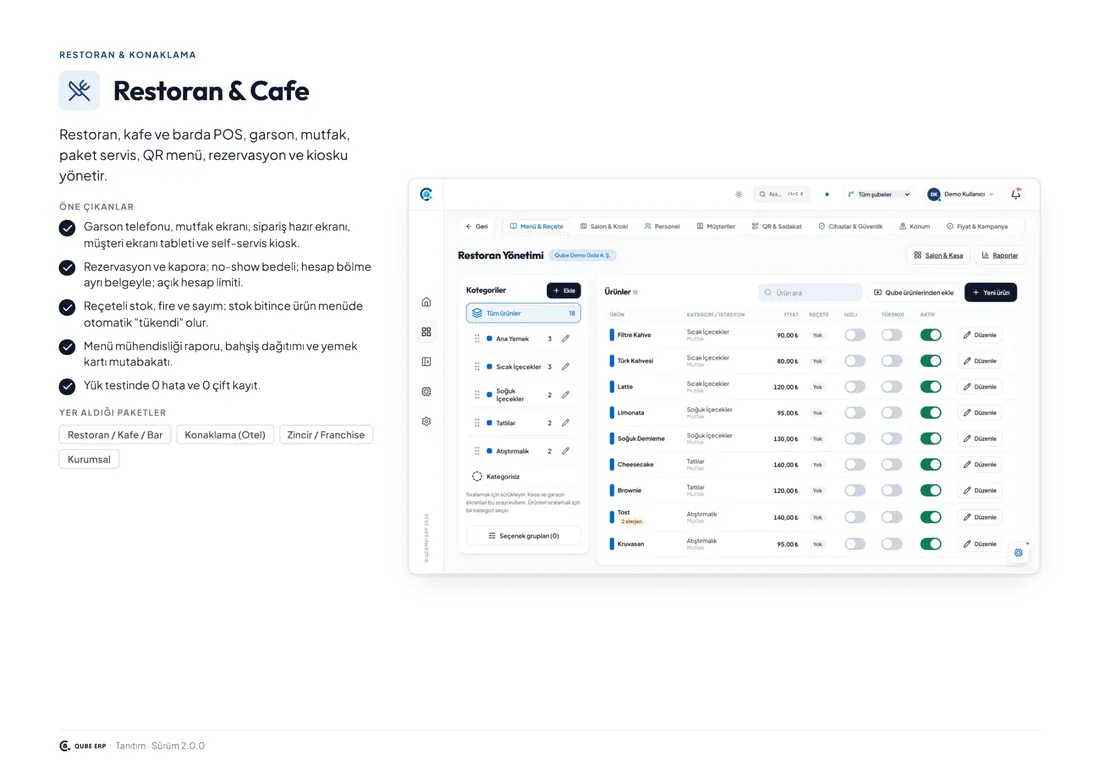Edit the Tatlılar category with the pencil
Screen dimensions: 1100x778
coord(565,423)
